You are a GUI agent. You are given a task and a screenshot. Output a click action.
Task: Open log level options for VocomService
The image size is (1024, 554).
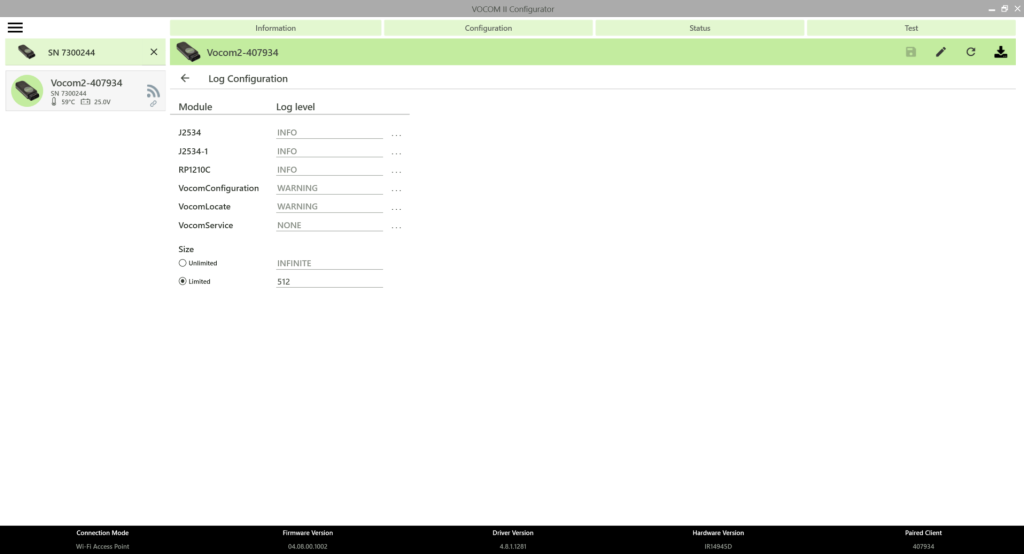point(396,226)
